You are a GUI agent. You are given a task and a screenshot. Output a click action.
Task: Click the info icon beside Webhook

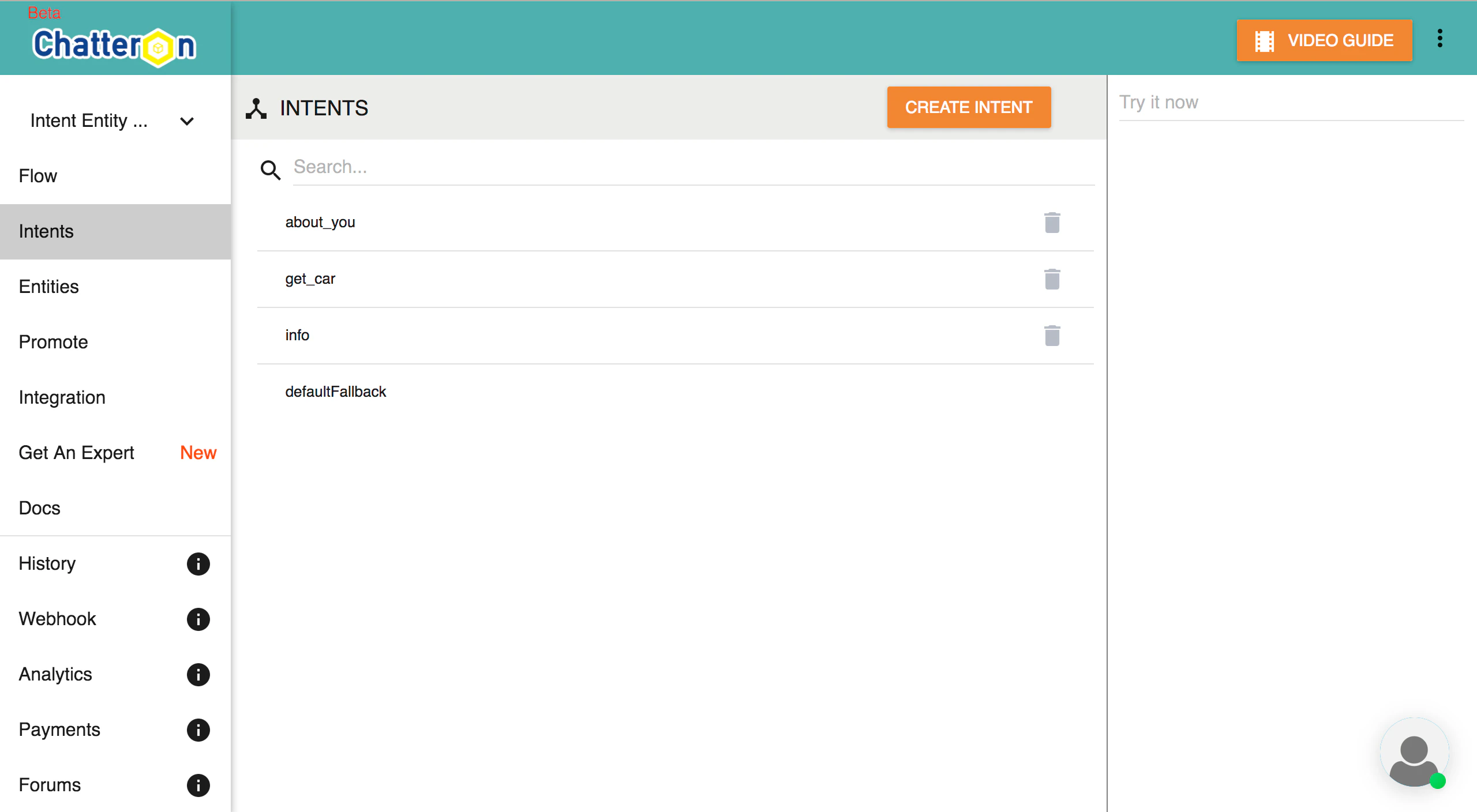tap(198, 619)
